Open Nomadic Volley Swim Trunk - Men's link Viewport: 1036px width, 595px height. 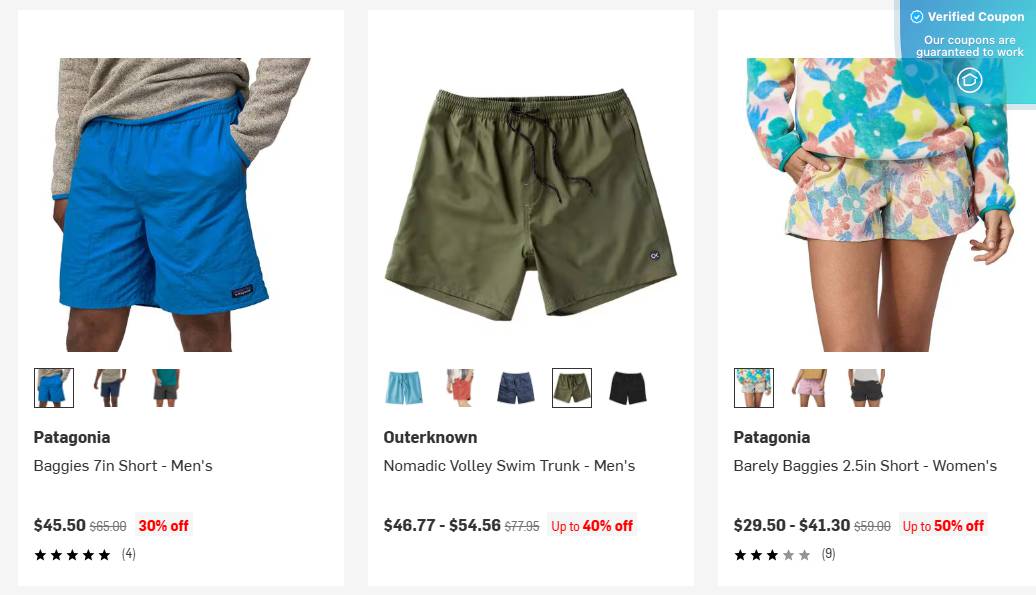tap(509, 466)
